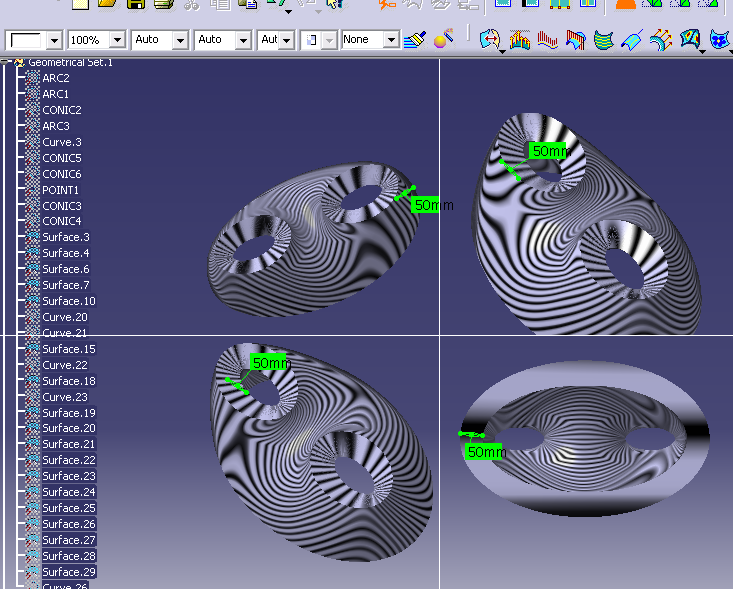This screenshot has width=733, height=589.
Task: Expand the Undo history arrow
Action: [289, 11]
